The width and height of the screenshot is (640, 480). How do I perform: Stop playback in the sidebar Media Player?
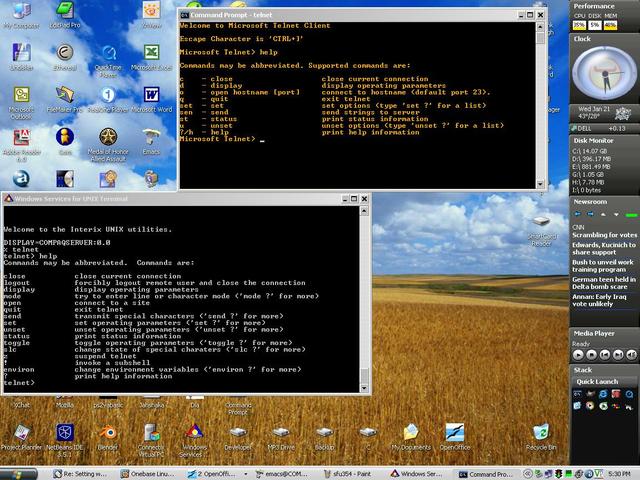[x=591, y=355]
